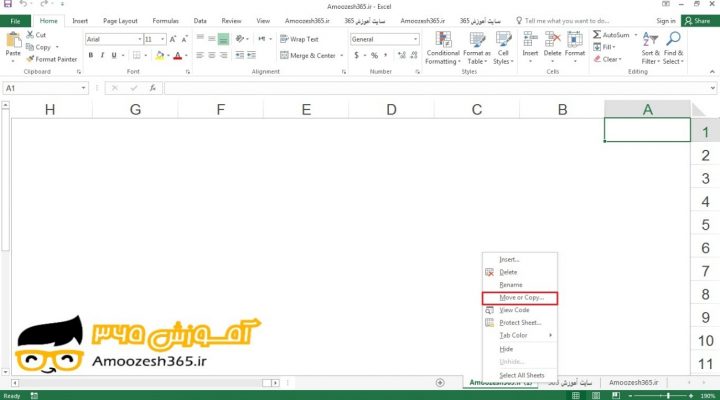Image resolution: width=720 pixels, height=400 pixels.
Task: Choose Protect Sheet in the context menu
Action: [520, 322]
